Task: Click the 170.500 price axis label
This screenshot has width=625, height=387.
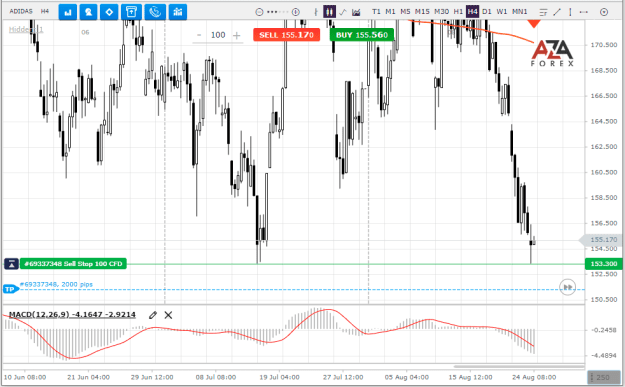Action: click(604, 45)
